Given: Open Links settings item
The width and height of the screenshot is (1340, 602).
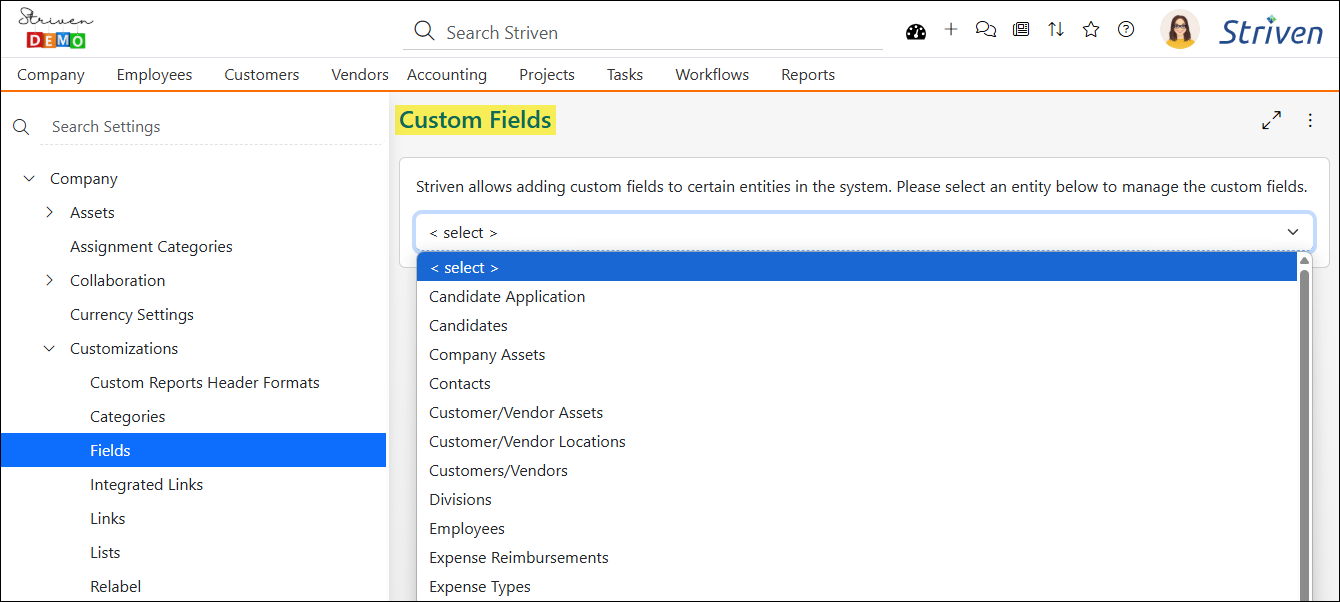Looking at the screenshot, I should (108, 519).
